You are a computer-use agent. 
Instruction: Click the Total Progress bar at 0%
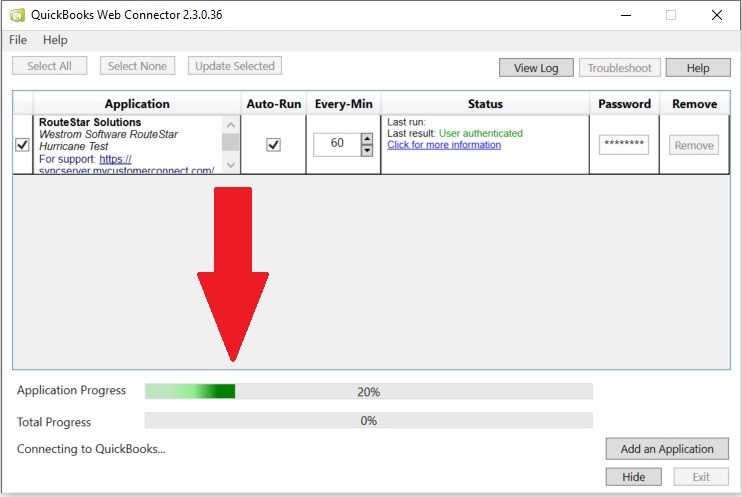point(369,420)
